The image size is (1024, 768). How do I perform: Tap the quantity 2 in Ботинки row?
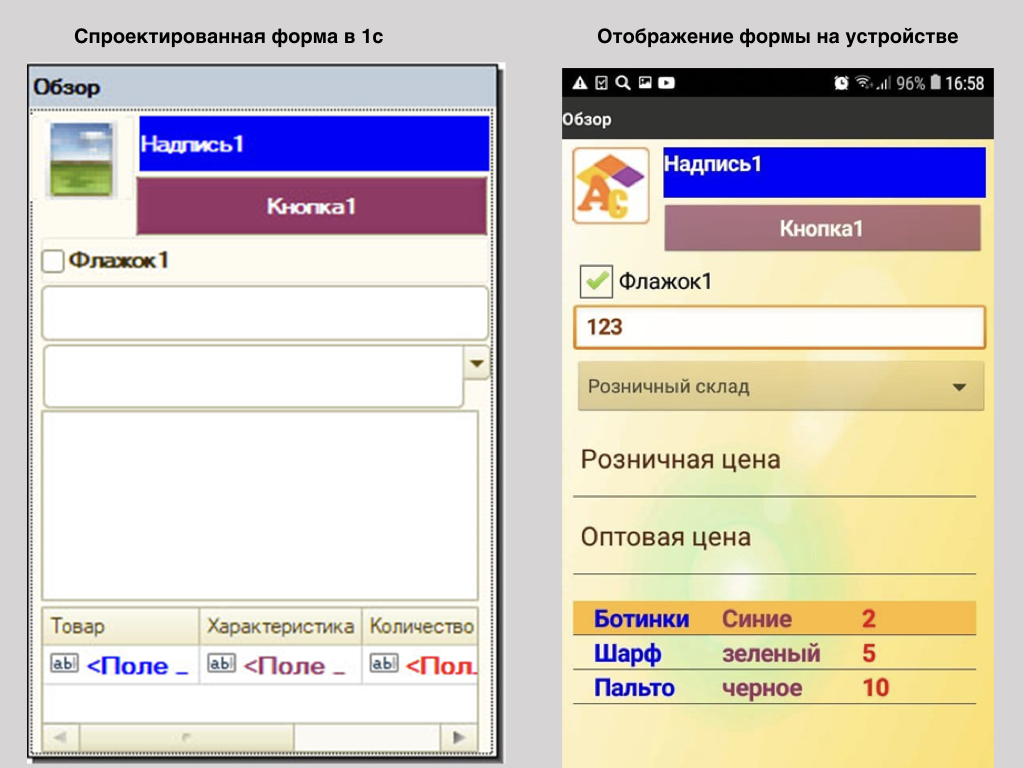pos(869,618)
